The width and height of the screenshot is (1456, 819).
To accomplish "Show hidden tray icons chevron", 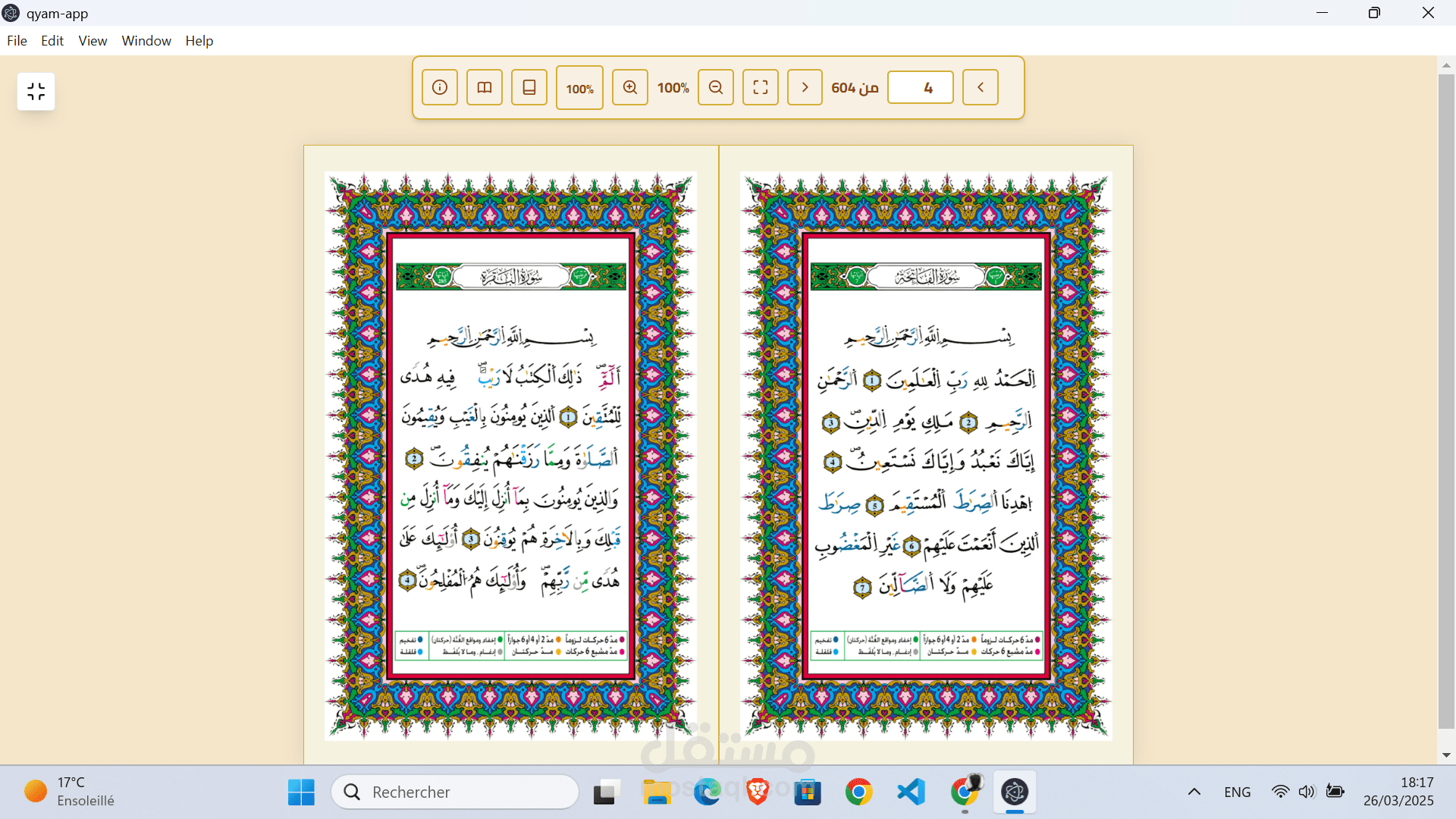I will point(1194,792).
